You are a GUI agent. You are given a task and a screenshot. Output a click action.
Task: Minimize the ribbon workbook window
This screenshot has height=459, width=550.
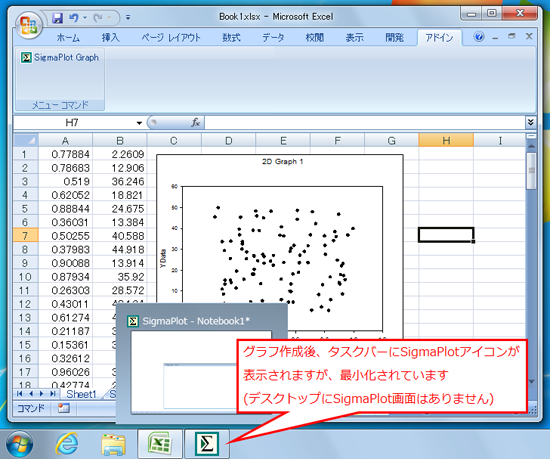click(x=495, y=37)
